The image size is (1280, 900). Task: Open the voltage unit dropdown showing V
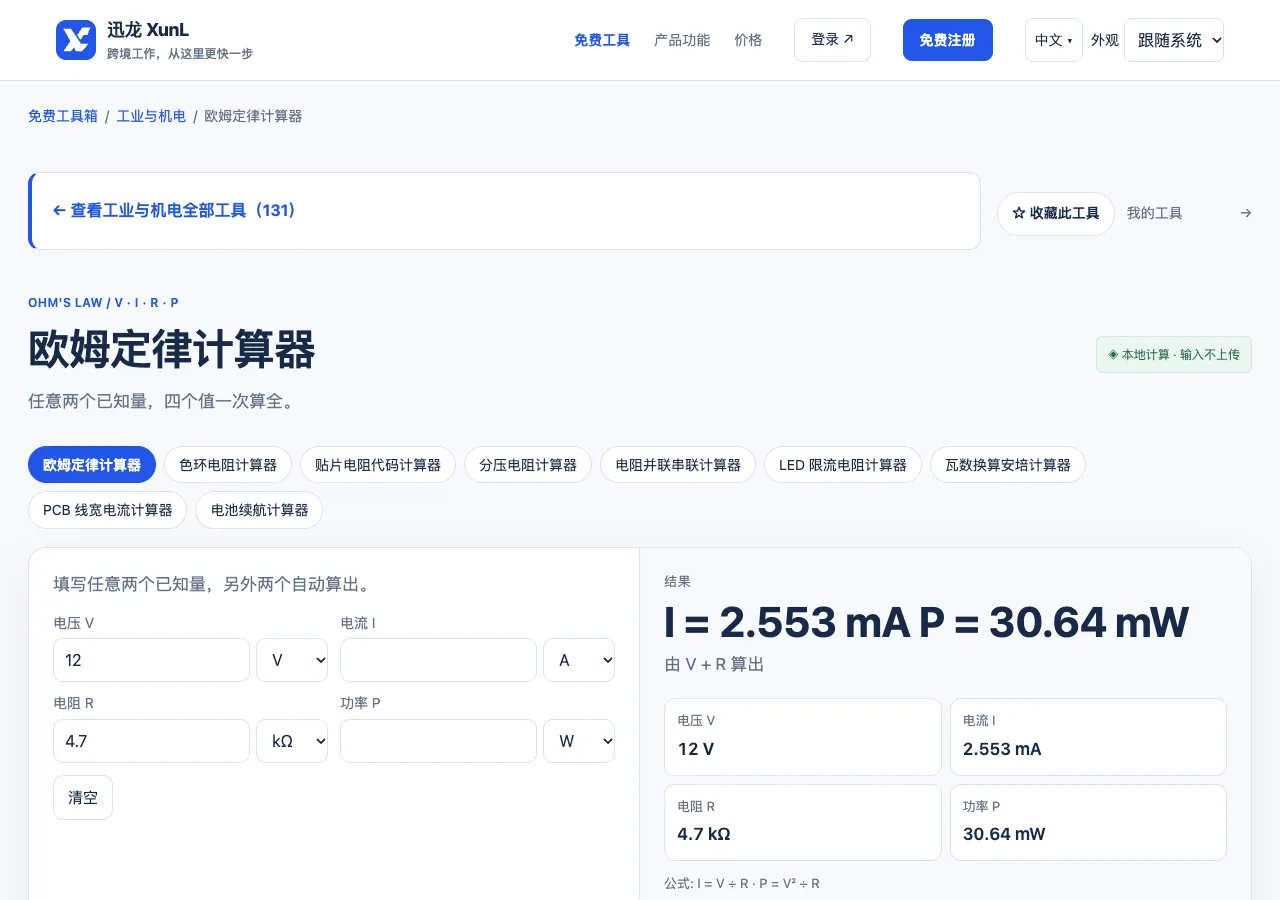pyautogui.click(x=292, y=660)
